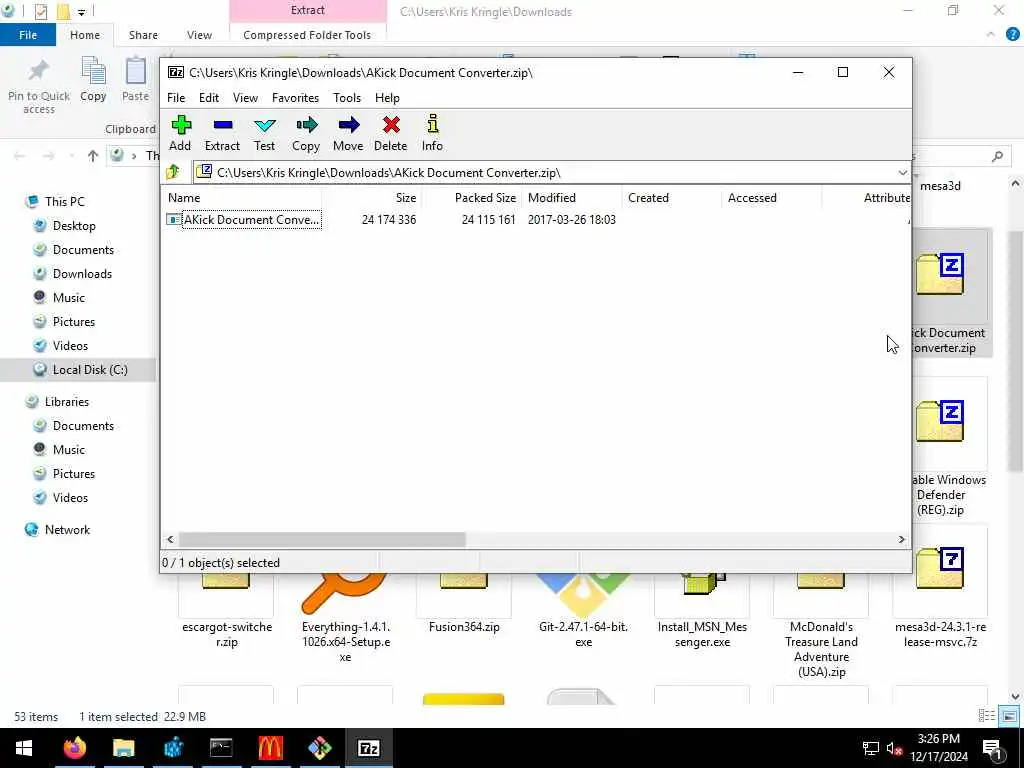This screenshot has width=1024, height=768.
Task: Select Network in navigation pane
Action: pos(67,530)
